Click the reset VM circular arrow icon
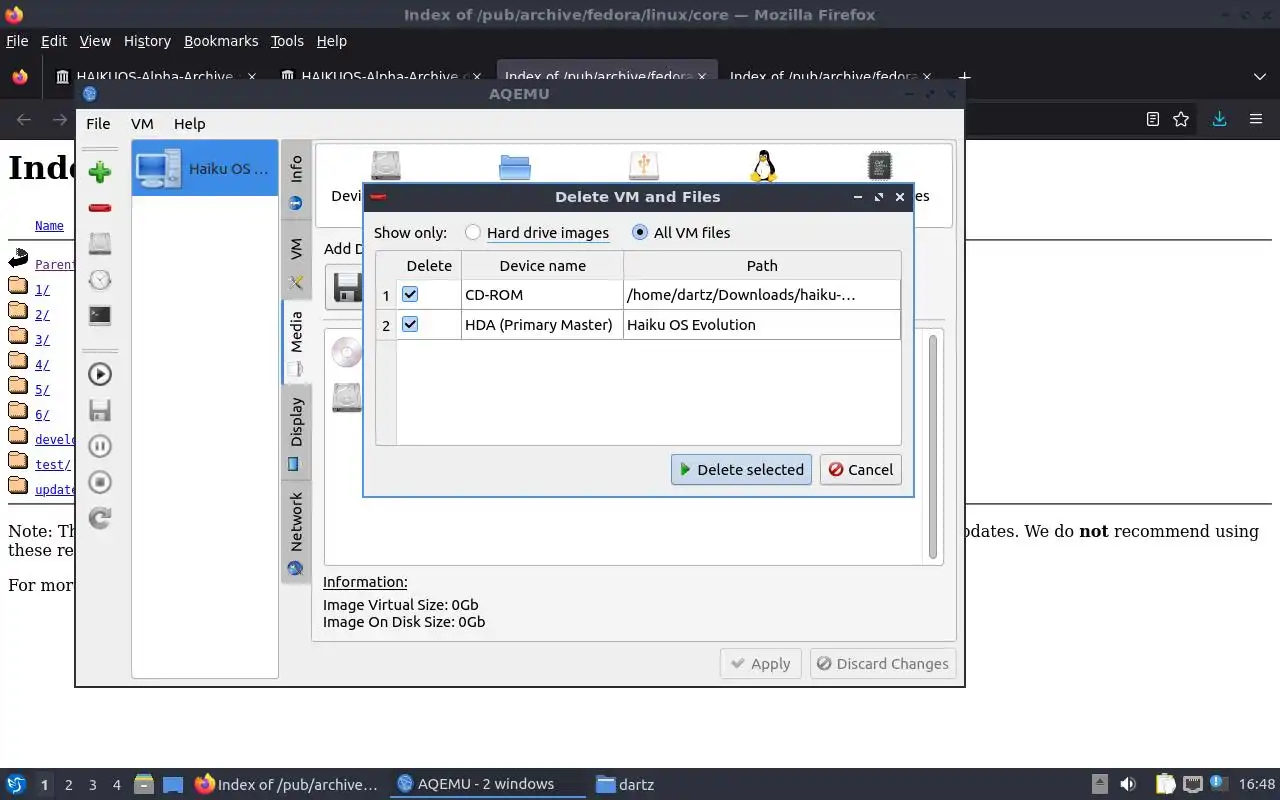Image resolution: width=1280 pixels, height=800 pixels. pyautogui.click(x=100, y=518)
